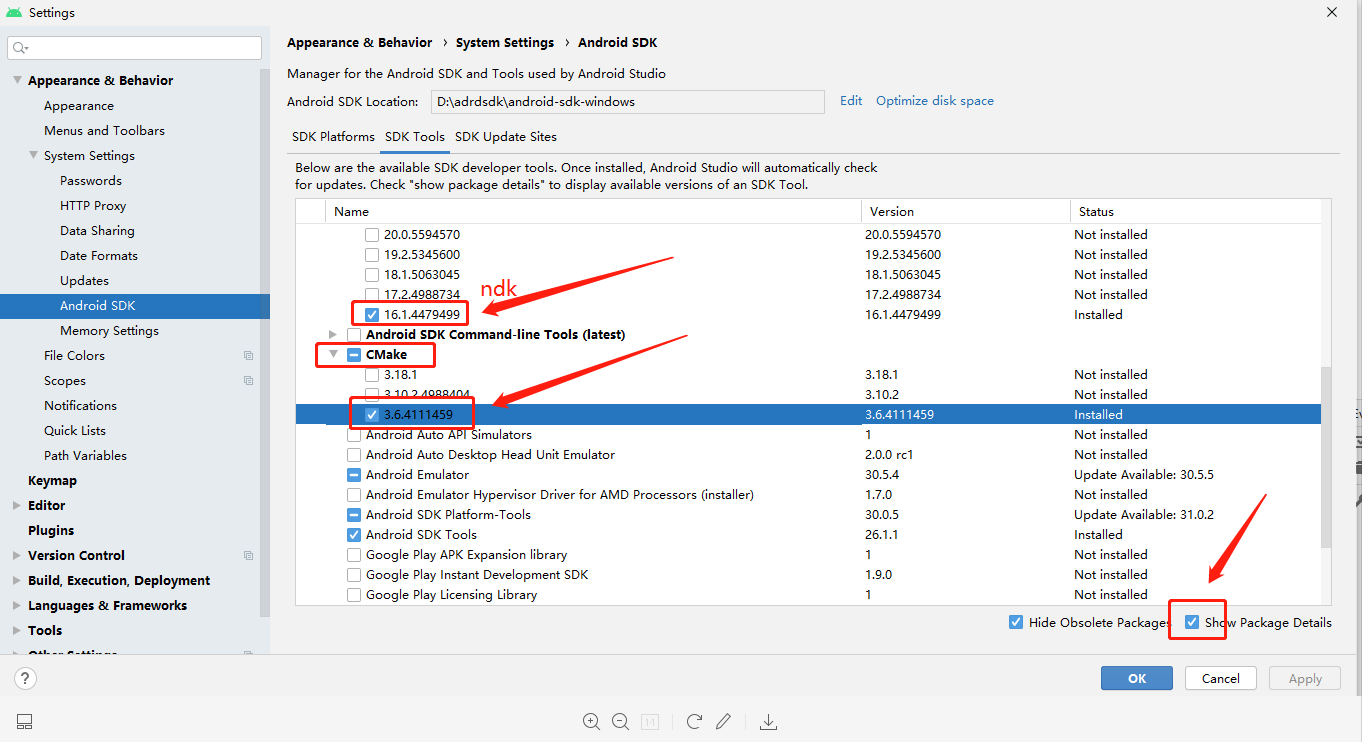Open the Plugins settings page
Viewport: 1362px width, 742px height.
tap(51, 530)
